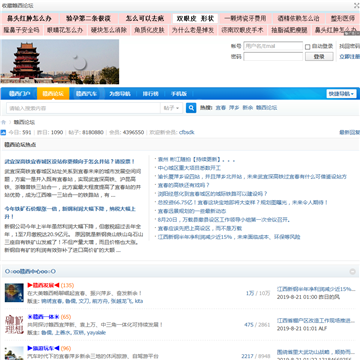Click the 找回密码 link
The width and height of the screenshot is (360, 360).
pos(349,46)
